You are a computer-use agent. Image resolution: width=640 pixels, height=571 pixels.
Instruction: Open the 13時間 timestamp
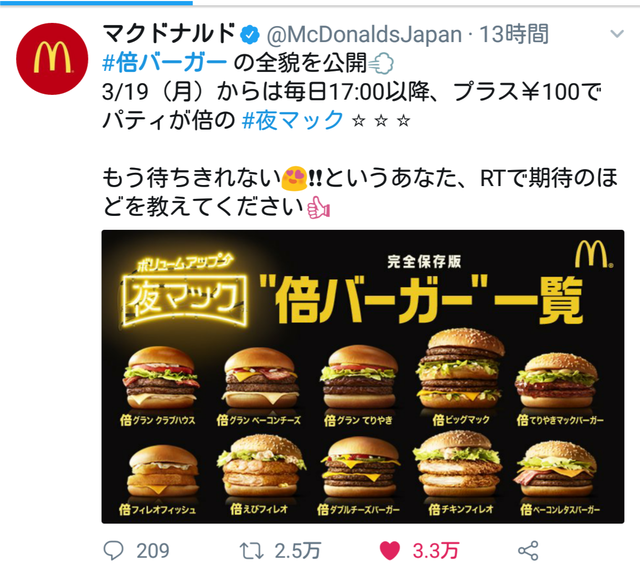[514, 34]
